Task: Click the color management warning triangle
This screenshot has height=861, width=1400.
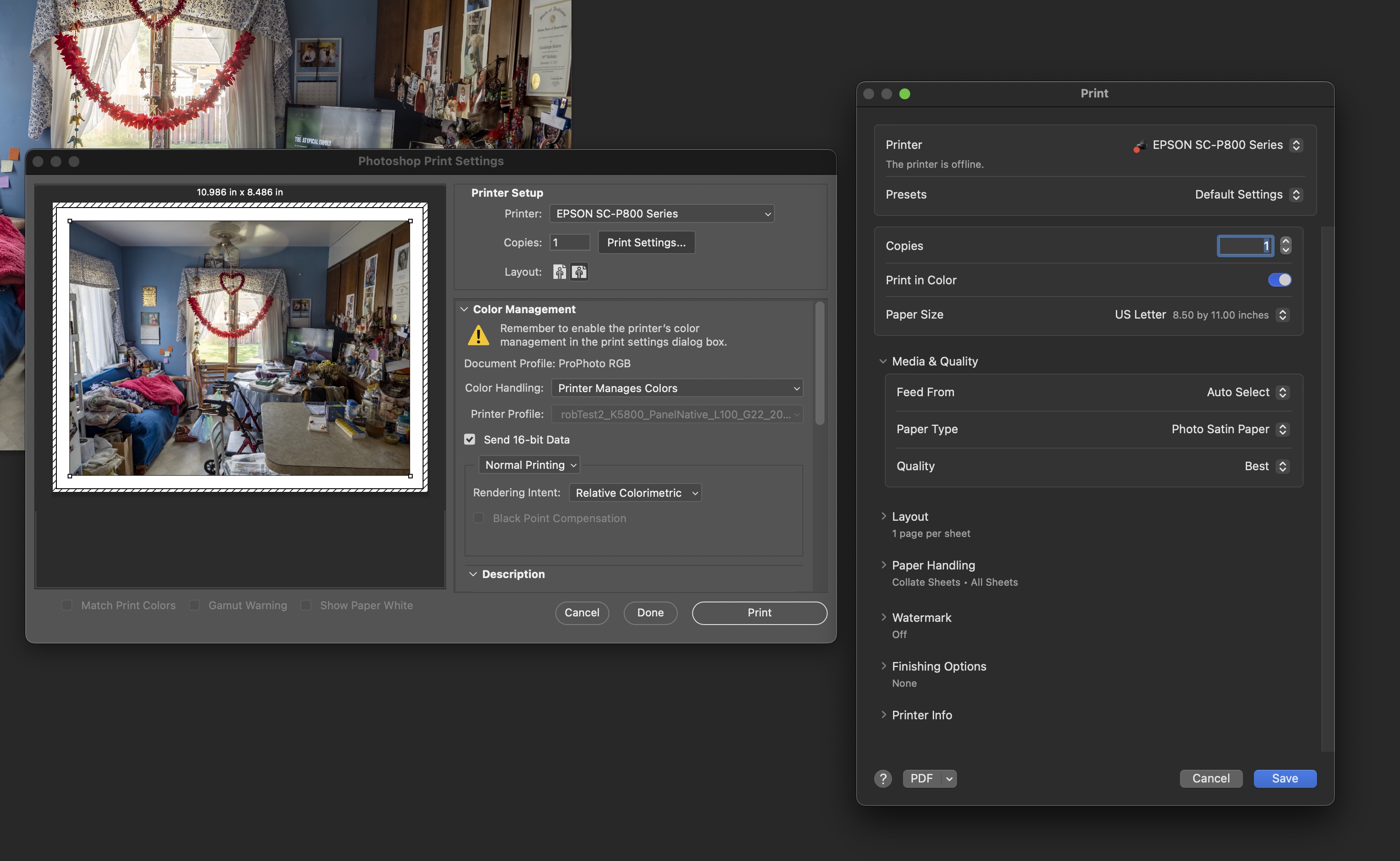Action: [x=479, y=335]
